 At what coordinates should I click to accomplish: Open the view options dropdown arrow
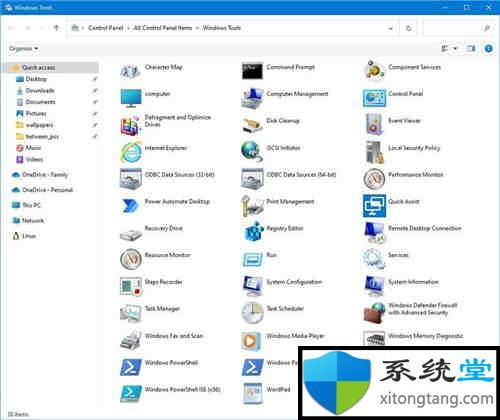point(456,49)
